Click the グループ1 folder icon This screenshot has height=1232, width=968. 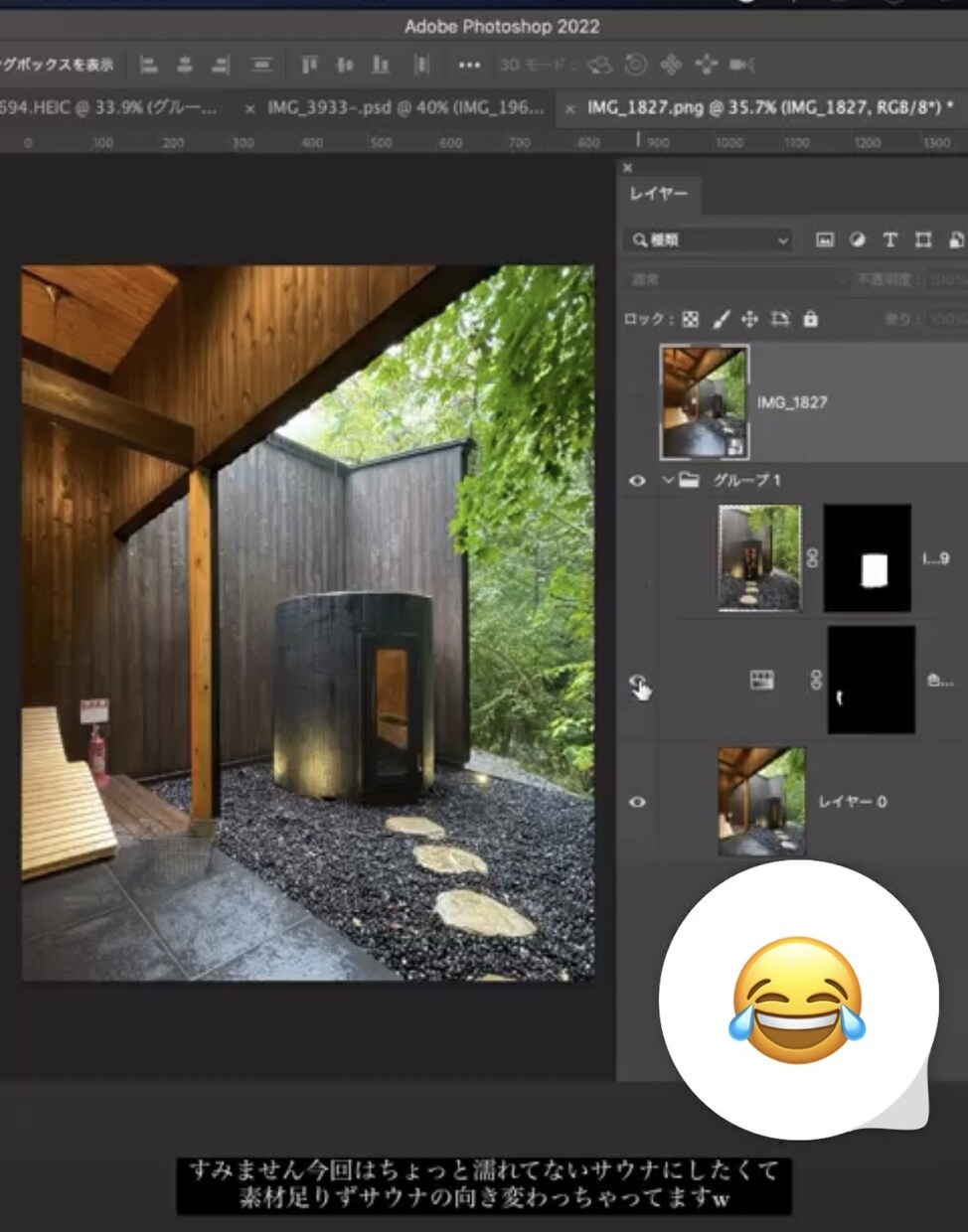(689, 480)
